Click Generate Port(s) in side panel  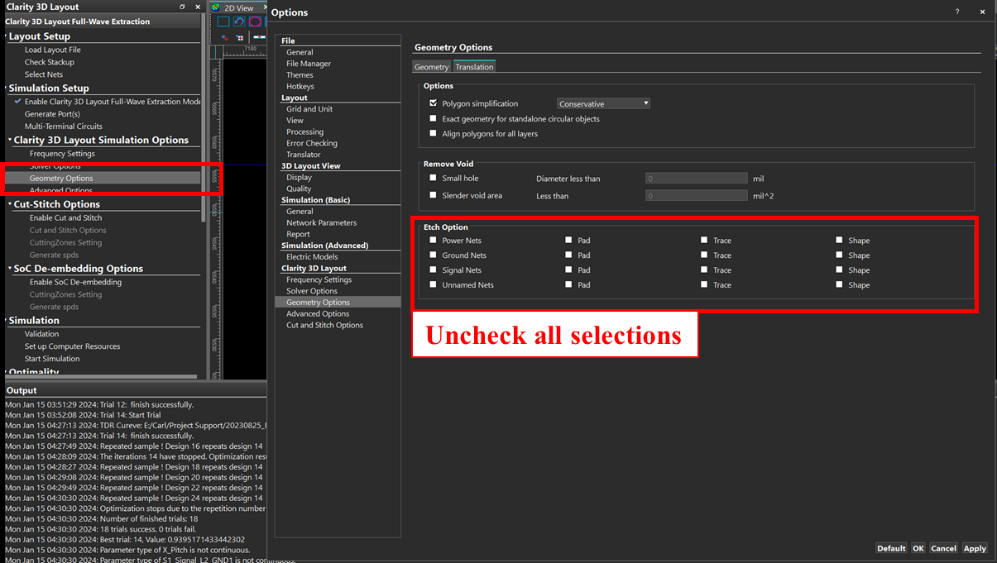point(52,114)
